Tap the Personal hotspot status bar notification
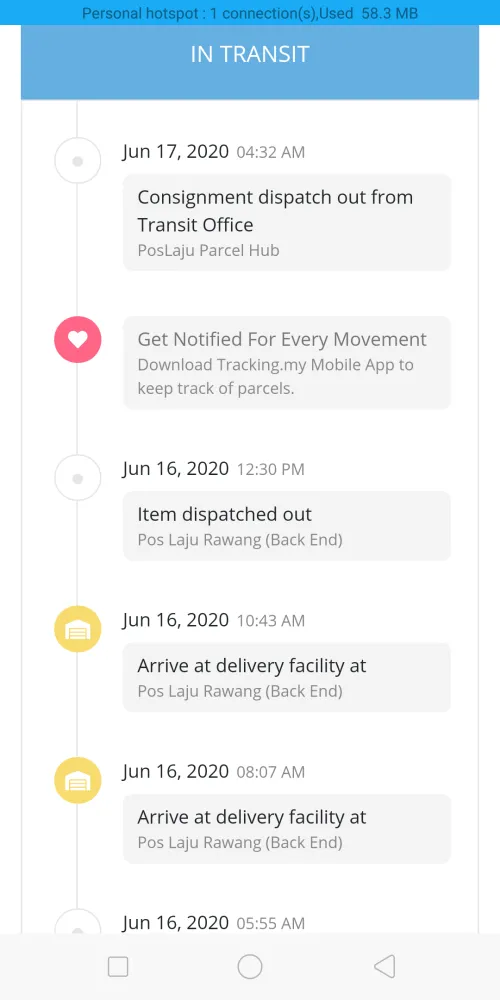This screenshot has width=500, height=1000. tap(250, 13)
